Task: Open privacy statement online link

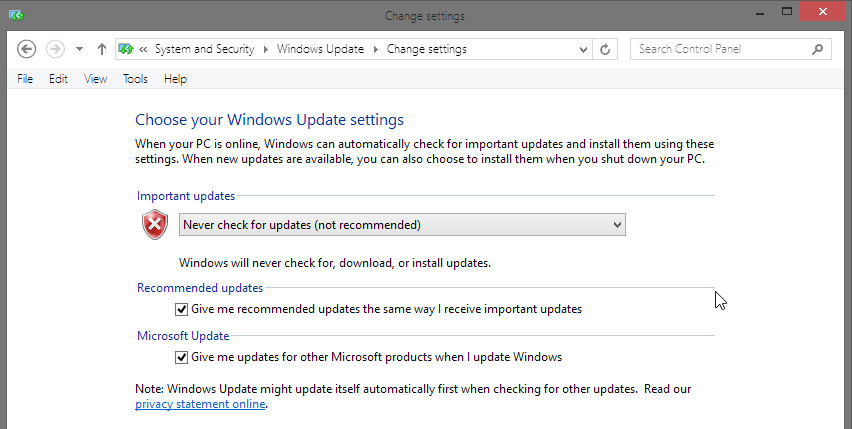Action: [200, 404]
